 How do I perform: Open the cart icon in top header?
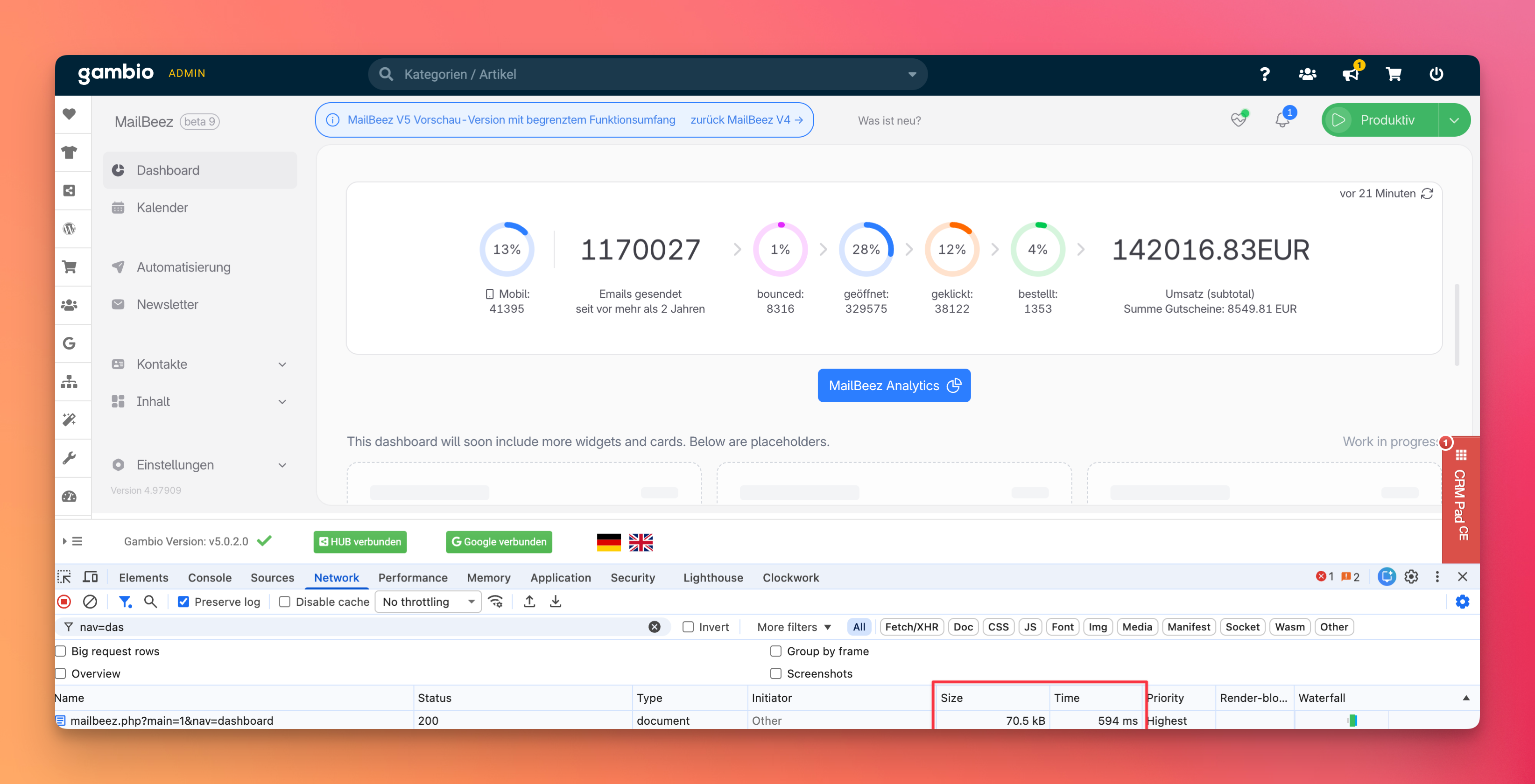(x=1393, y=74)
